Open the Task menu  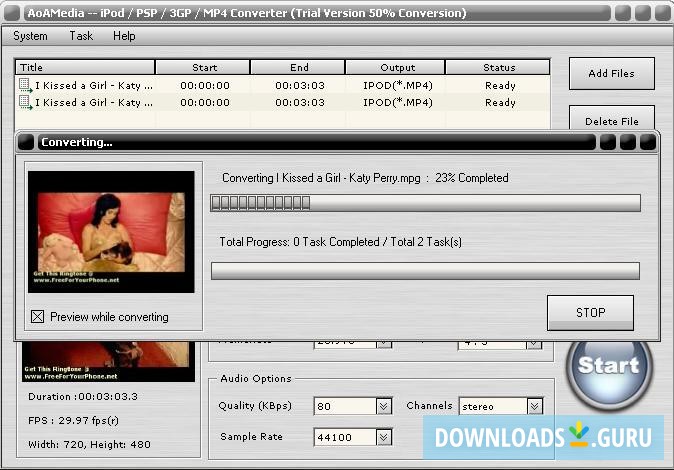pos(81,36)
